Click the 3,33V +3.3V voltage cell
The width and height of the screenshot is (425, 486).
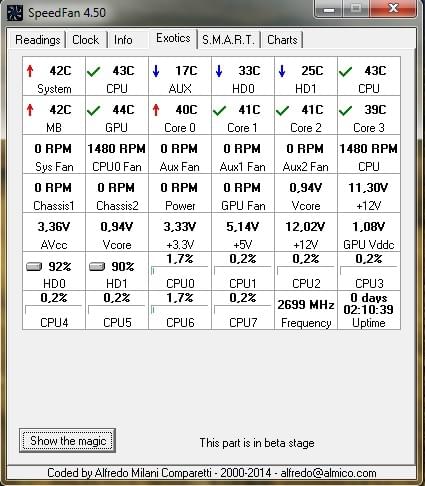click(x=180, y=232)
